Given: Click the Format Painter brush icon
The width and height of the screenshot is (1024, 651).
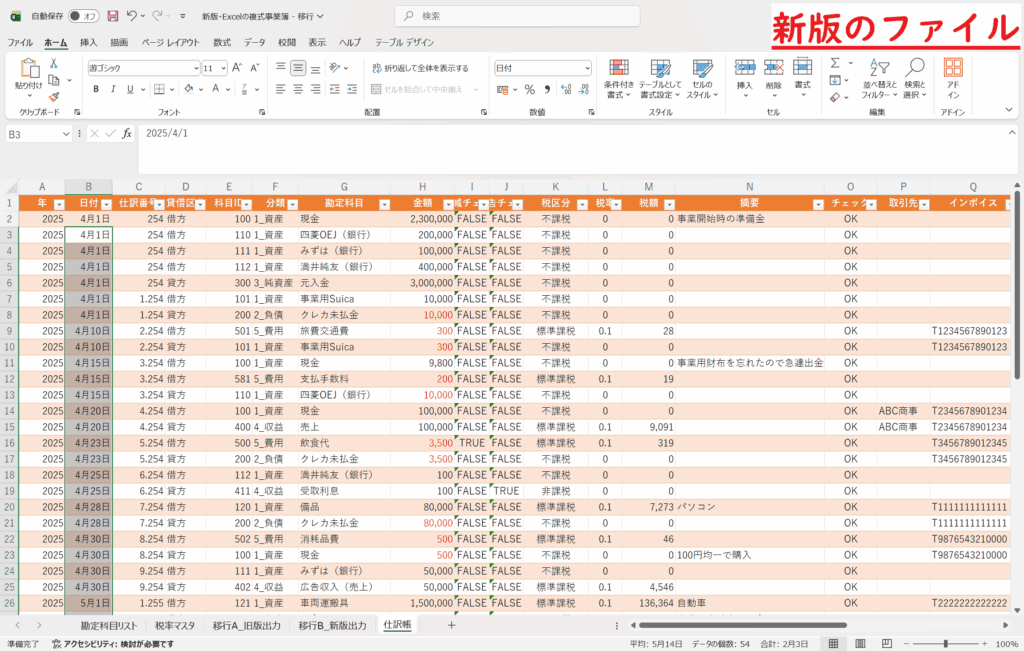Looking at the screenshot, I should pos(53,94).
